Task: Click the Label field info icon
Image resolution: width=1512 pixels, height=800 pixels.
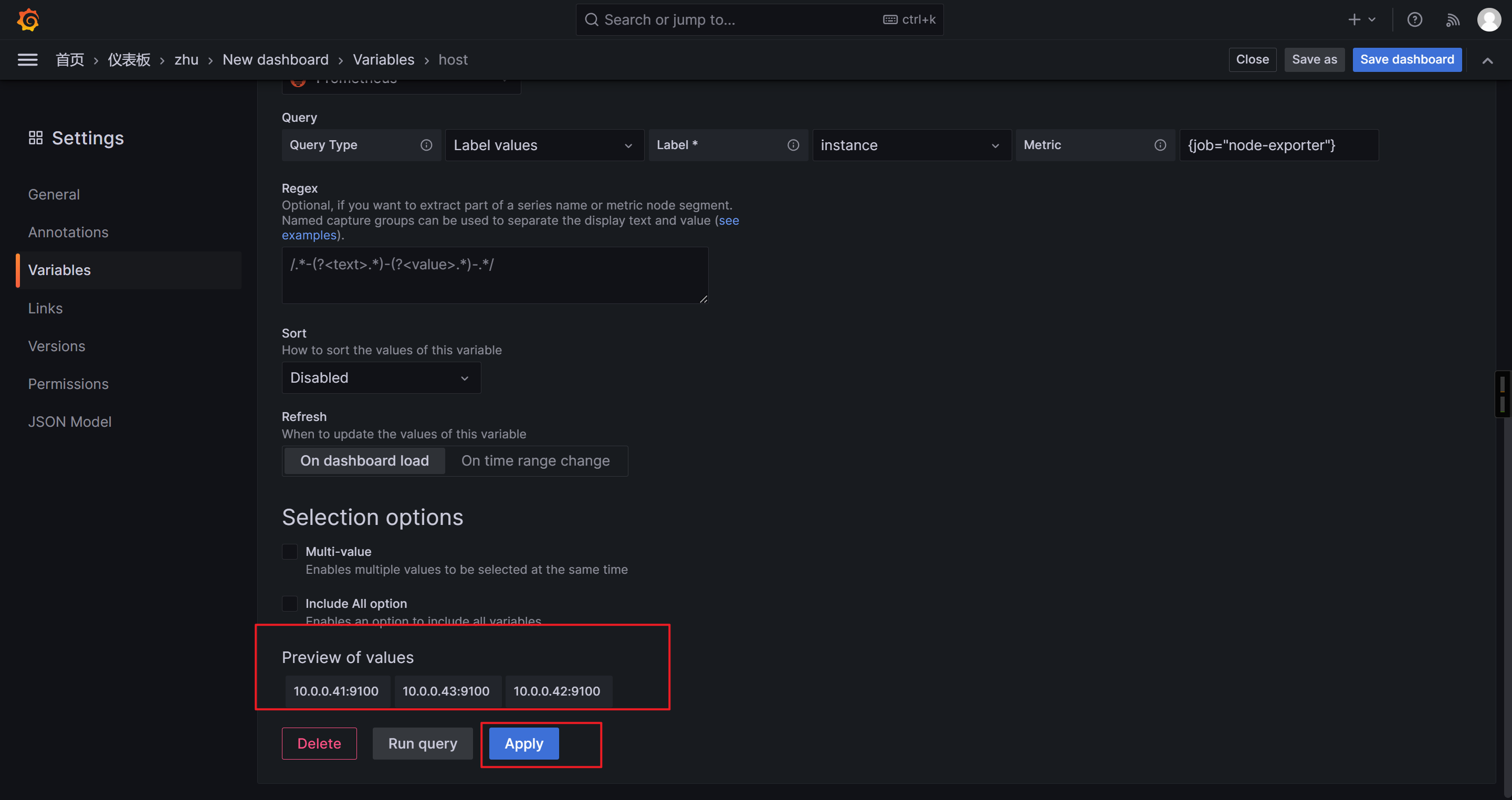Action: tap(793, 145)
